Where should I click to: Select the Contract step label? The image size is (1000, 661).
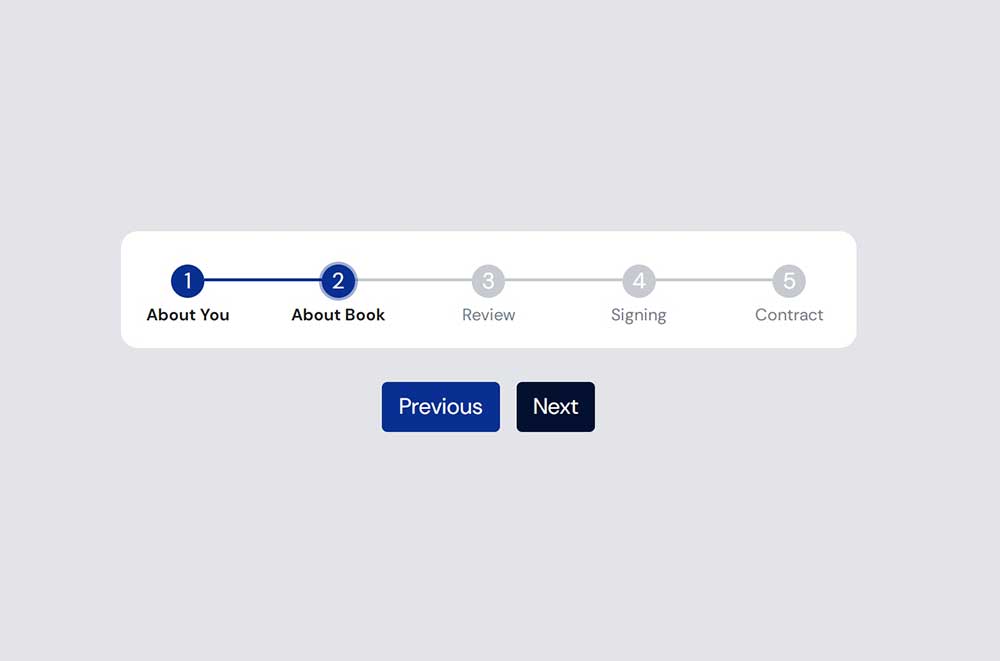pyautogui.click(x=789, y=315)
